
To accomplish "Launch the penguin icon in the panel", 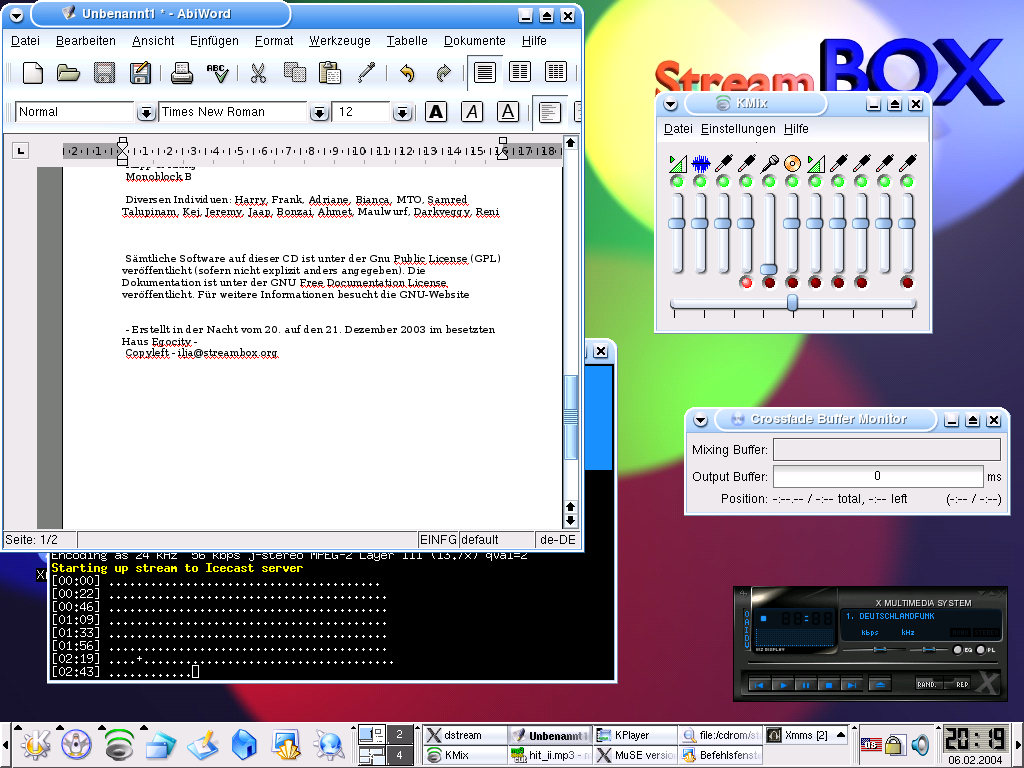I will click(76, 744).
